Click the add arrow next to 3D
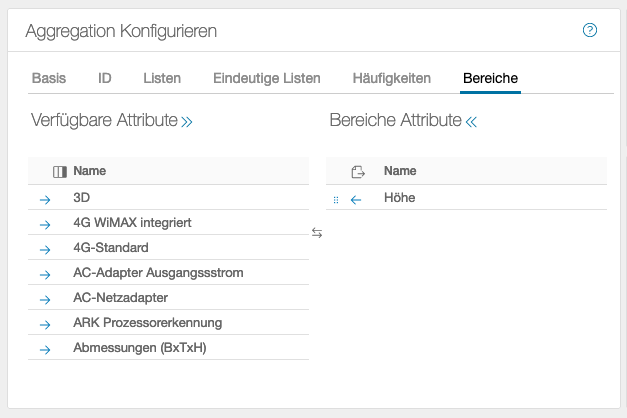The image size is (627, 418). tap(45, 199)
